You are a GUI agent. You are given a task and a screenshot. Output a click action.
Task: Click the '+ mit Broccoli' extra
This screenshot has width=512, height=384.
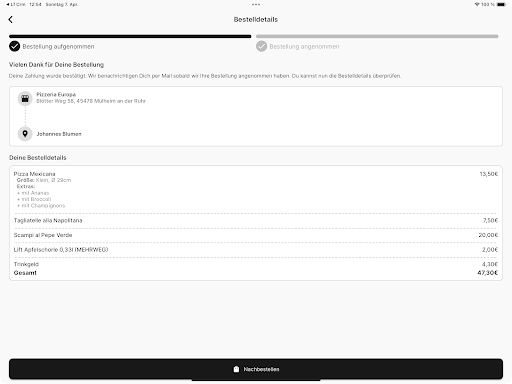pos(34,199)
